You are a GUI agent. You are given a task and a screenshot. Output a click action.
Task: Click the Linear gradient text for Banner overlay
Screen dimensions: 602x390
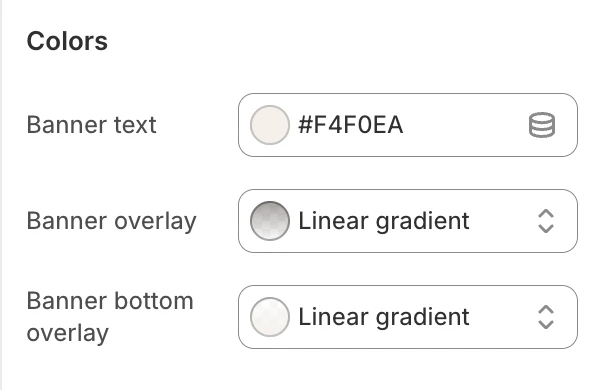coord(384,221)
